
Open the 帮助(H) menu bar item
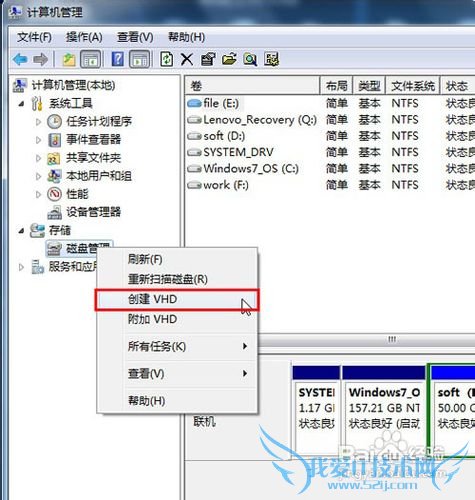tap(186, 37)
